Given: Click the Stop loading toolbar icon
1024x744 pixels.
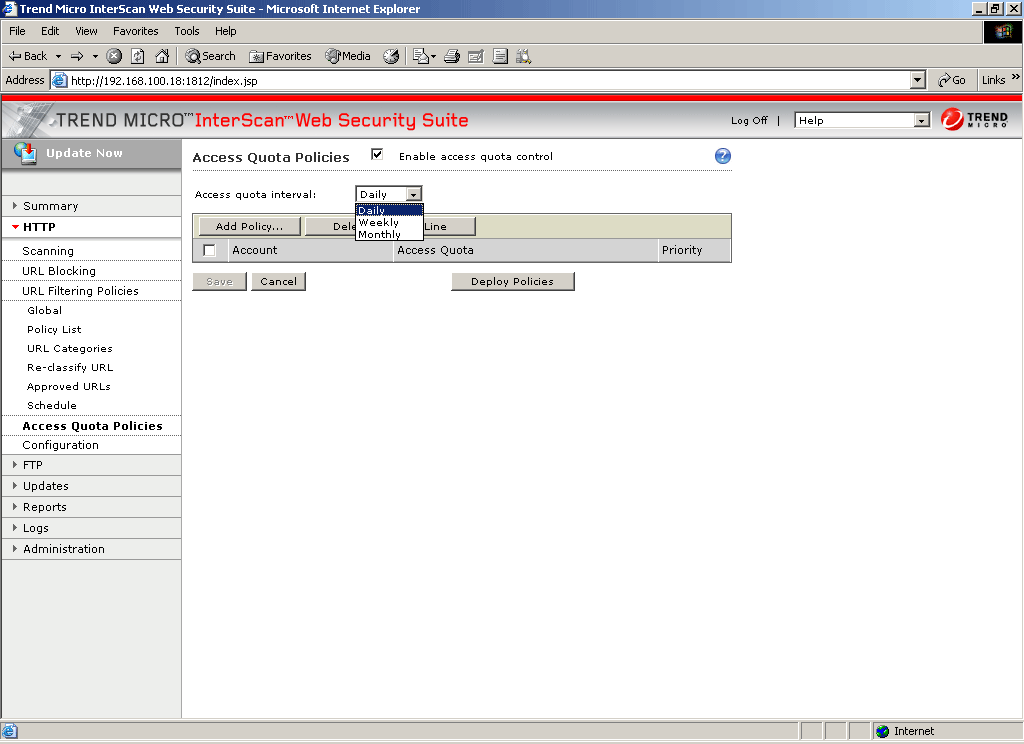Looking at the screenshot, I should [x=114, y=56].
